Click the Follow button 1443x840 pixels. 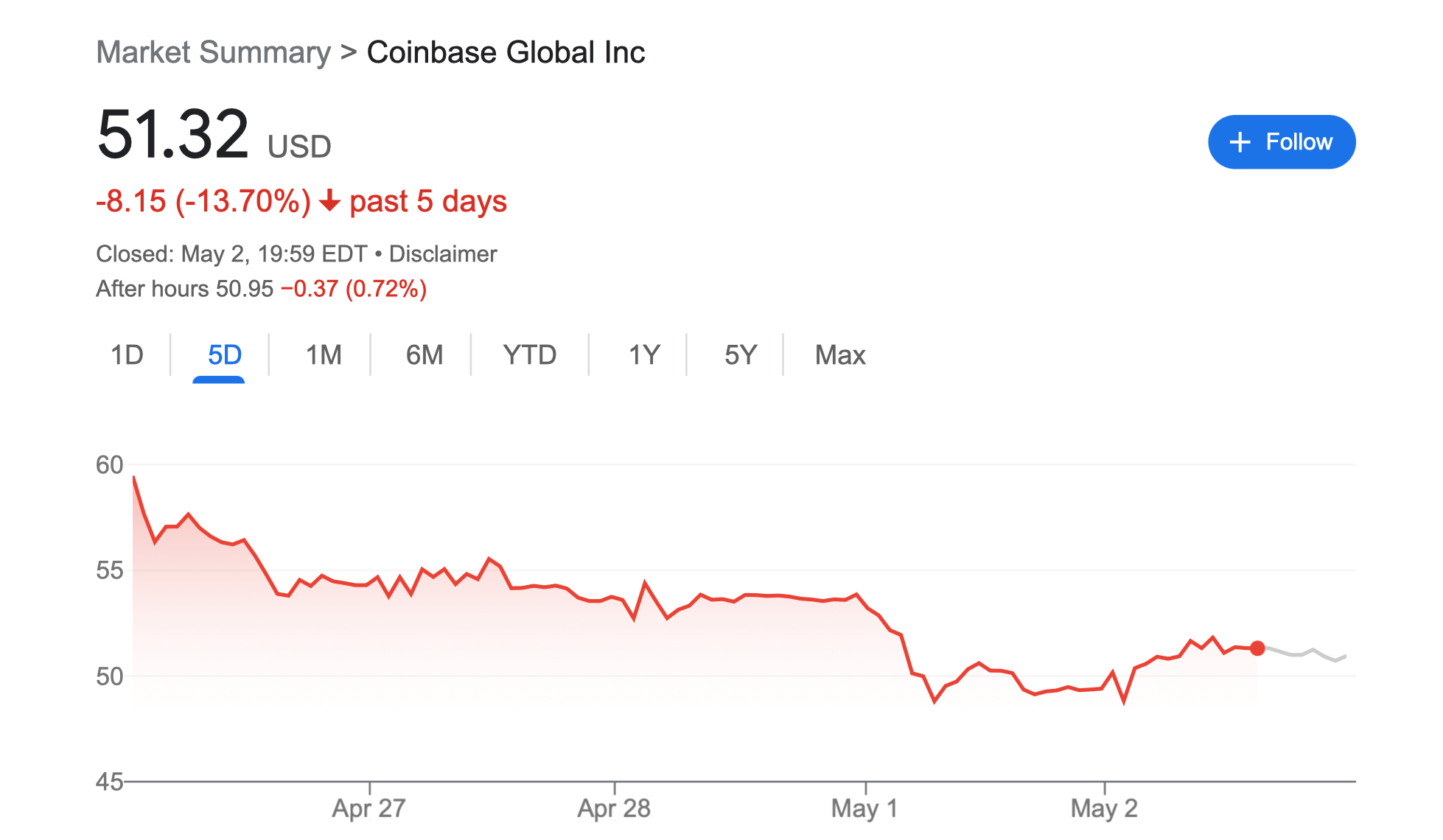1281,141
